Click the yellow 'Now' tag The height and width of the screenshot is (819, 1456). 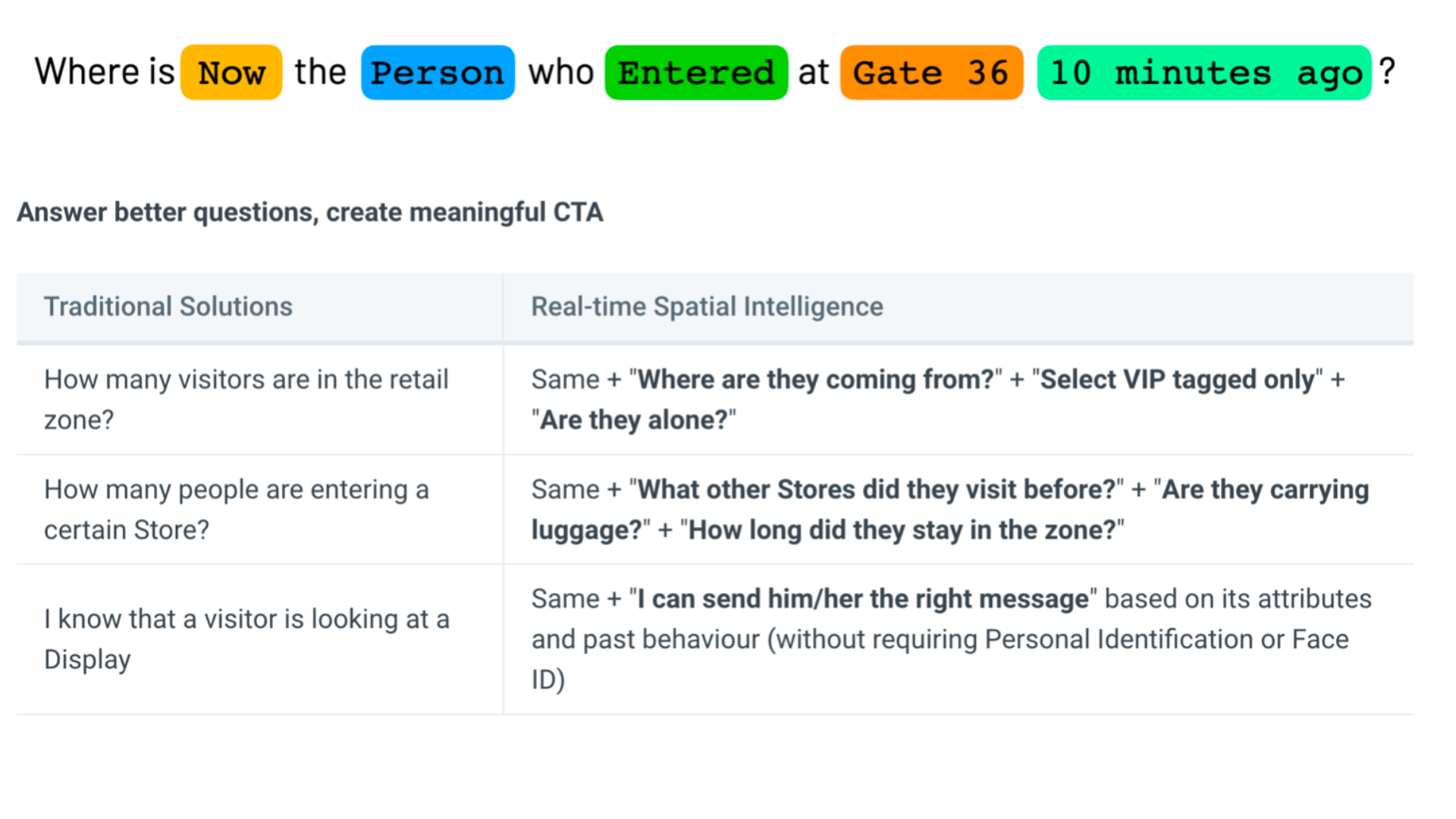point(231,73)
